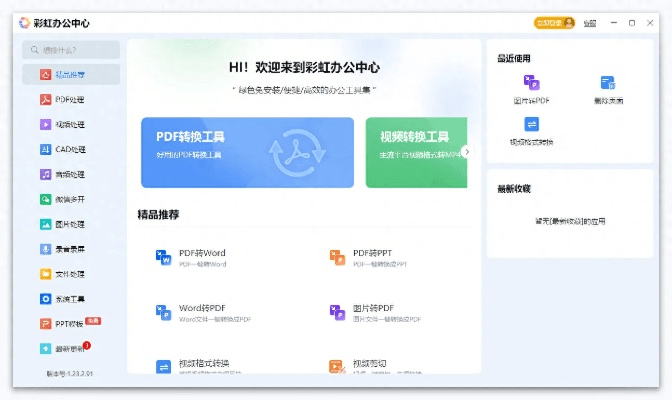Open the green 视频转换工具 banner
The image size is (672, 400).
pos(416,153)
